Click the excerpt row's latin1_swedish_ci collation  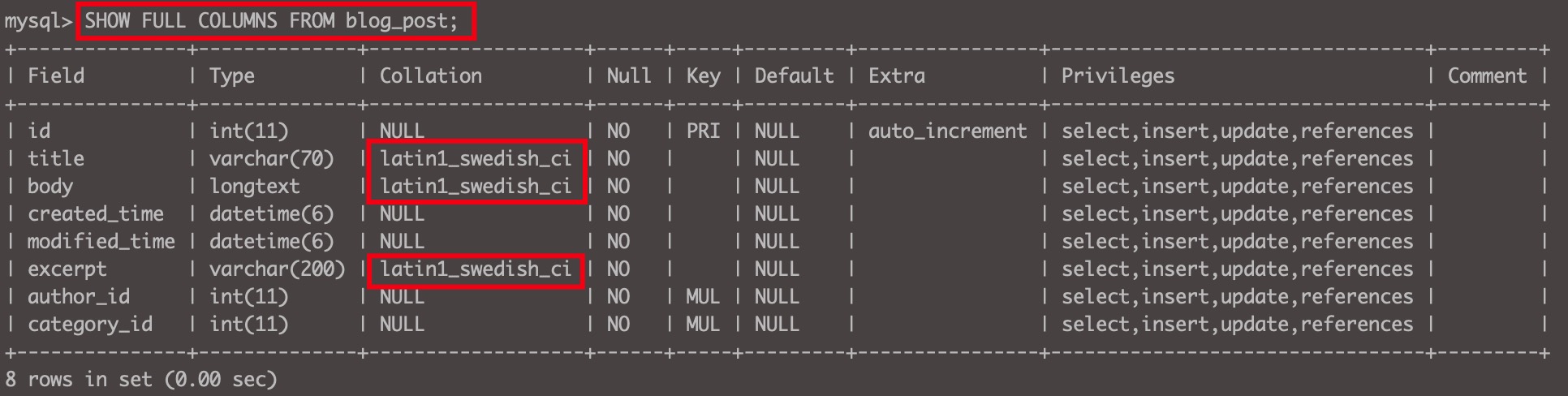pos(476,269)
